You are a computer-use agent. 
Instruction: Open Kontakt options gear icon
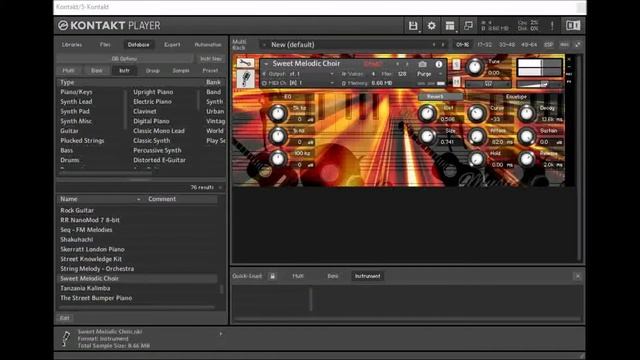click(x=431, y=26)
